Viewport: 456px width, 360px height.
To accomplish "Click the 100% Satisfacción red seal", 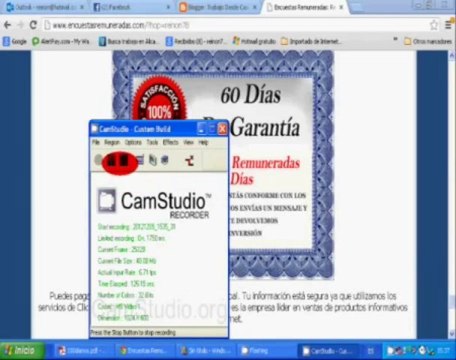I will pos(159,99).
